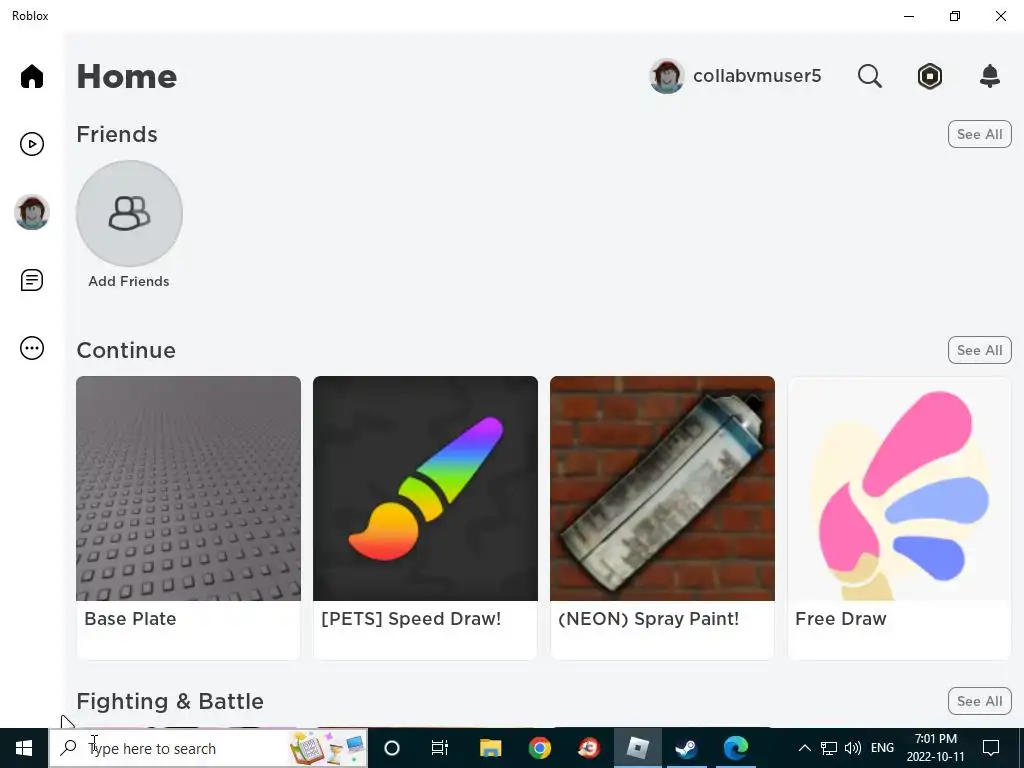The image size is (1024, 768).
Task: Close the Roblox window
Action: (1000, 16)
